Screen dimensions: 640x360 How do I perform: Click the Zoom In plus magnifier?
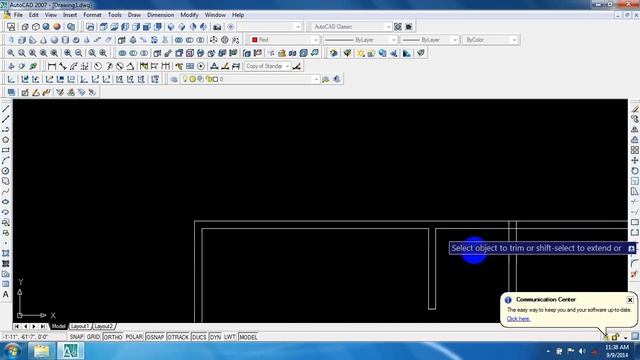pyautogui.click(x=68, y=53)
